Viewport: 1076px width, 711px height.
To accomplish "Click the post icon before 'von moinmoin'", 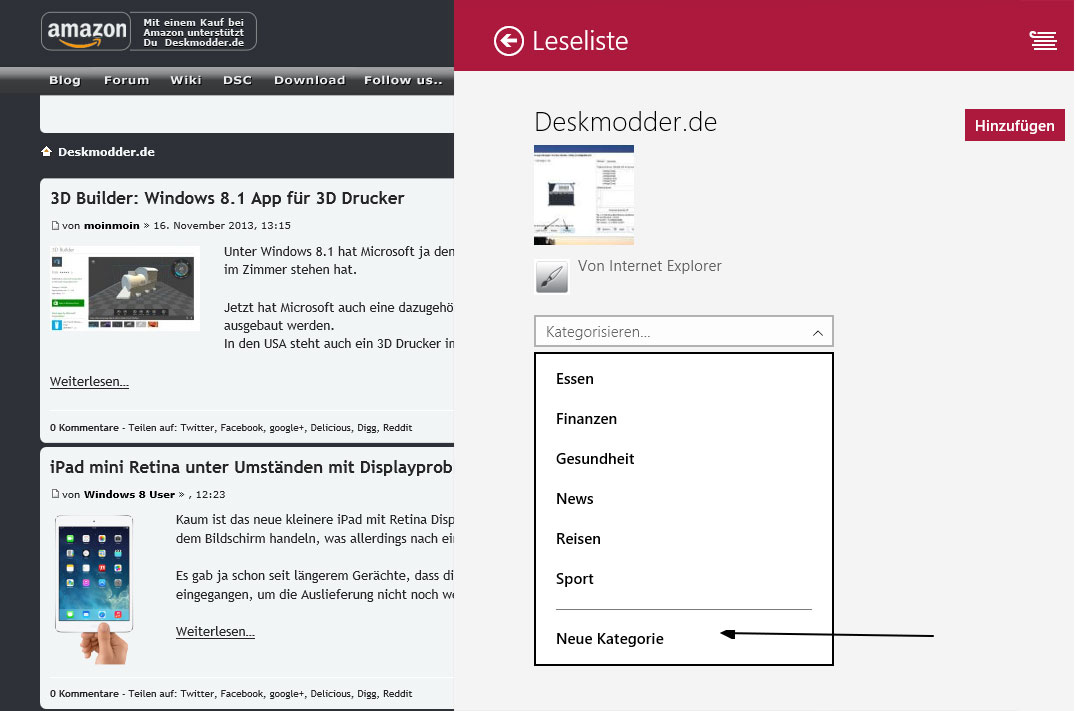I will tap(55, 226).
